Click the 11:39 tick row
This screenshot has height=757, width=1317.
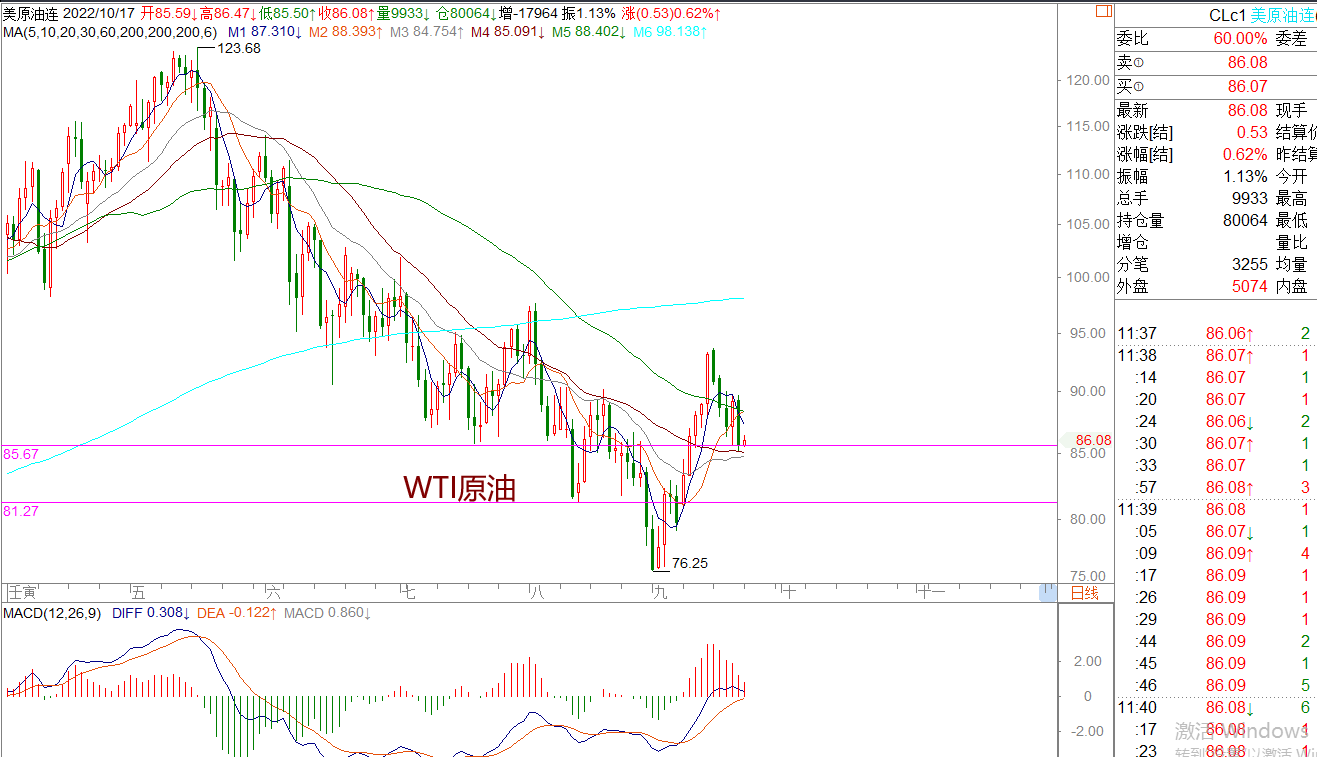1216,509
